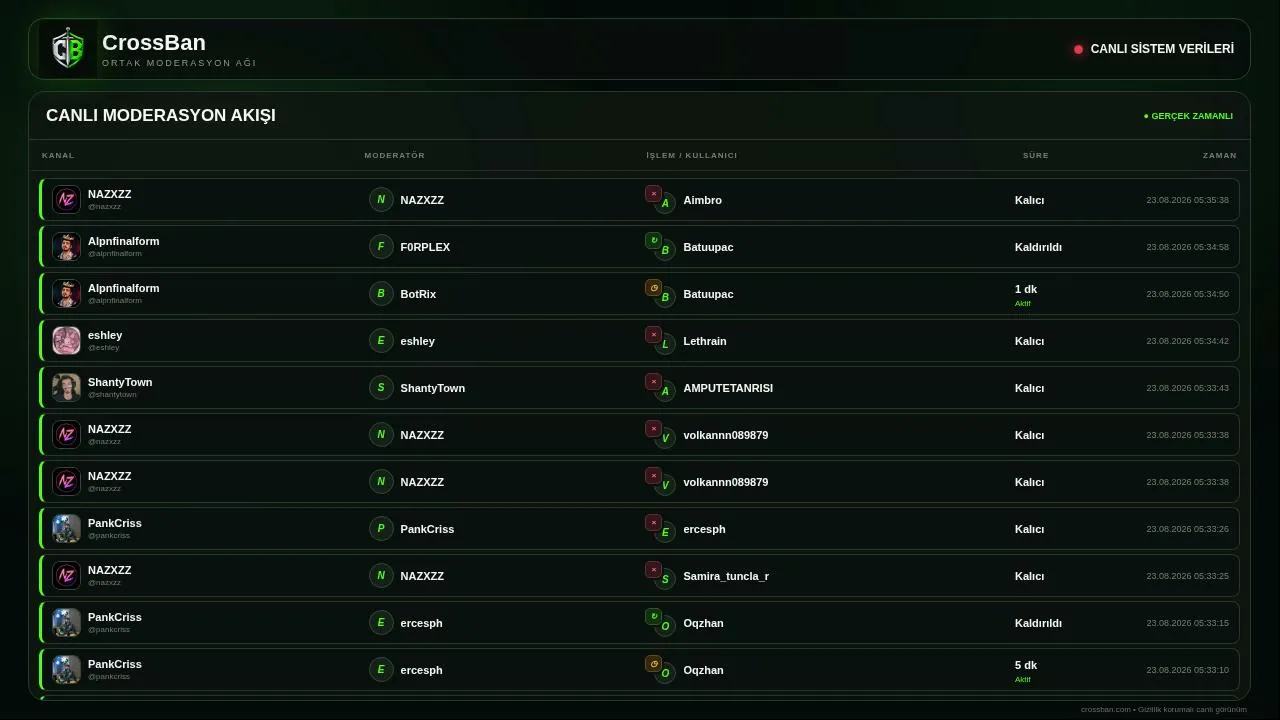Open the first PankCriss channel avatar

click(66, 529)
